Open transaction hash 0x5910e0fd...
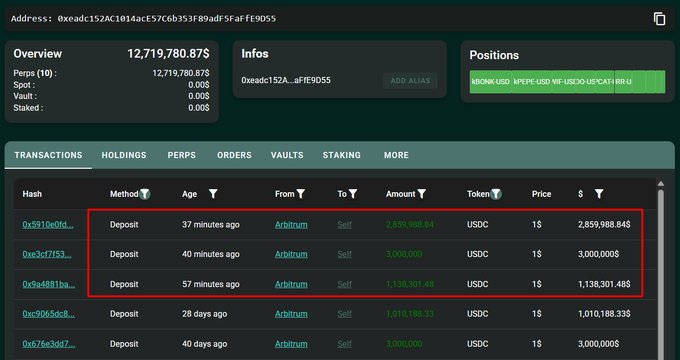Viewport: 680px width, 360px height. click(x=48, y=225)
